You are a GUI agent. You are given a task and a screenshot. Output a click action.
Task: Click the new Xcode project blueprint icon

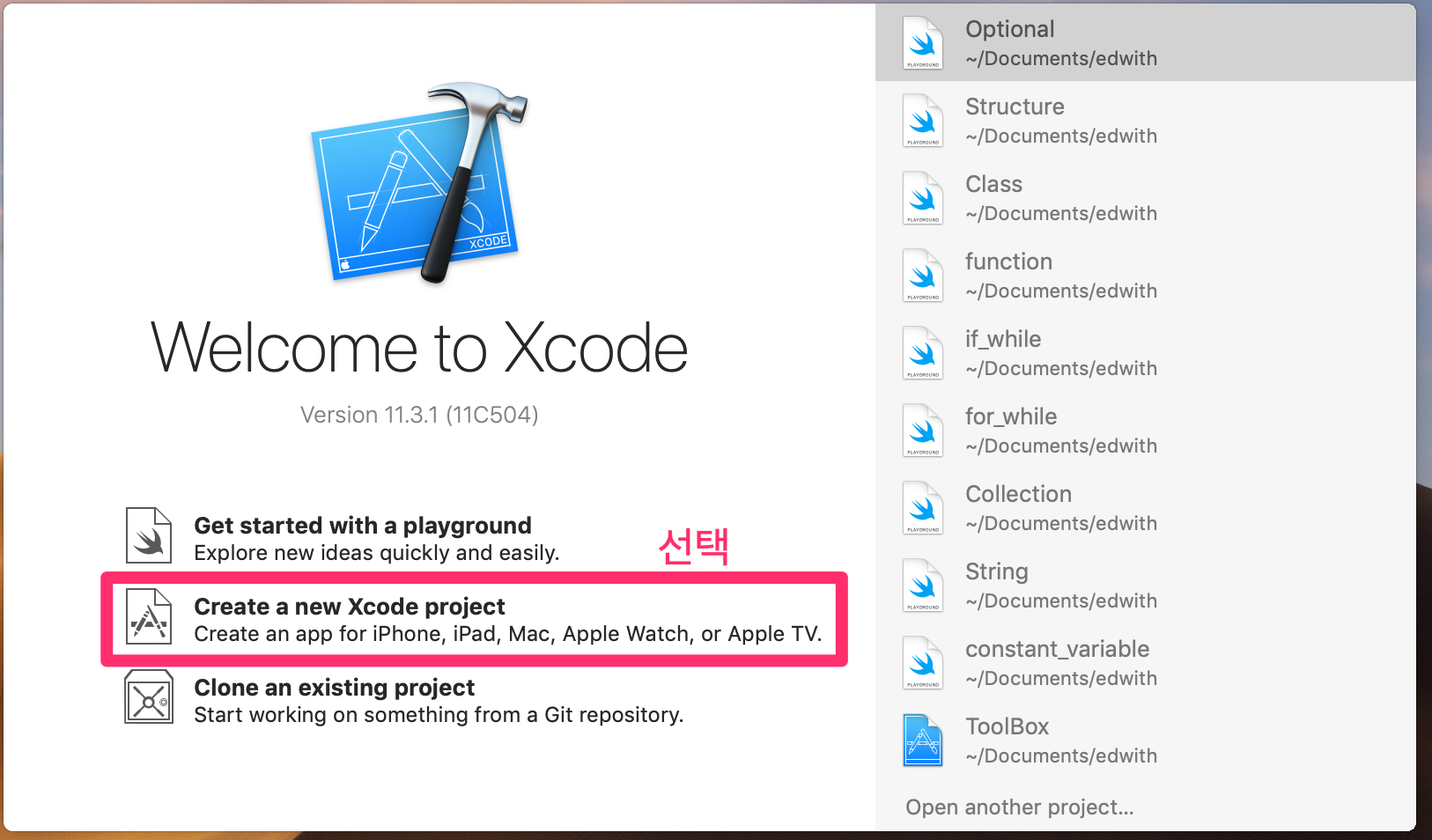[x=148, y=616]
